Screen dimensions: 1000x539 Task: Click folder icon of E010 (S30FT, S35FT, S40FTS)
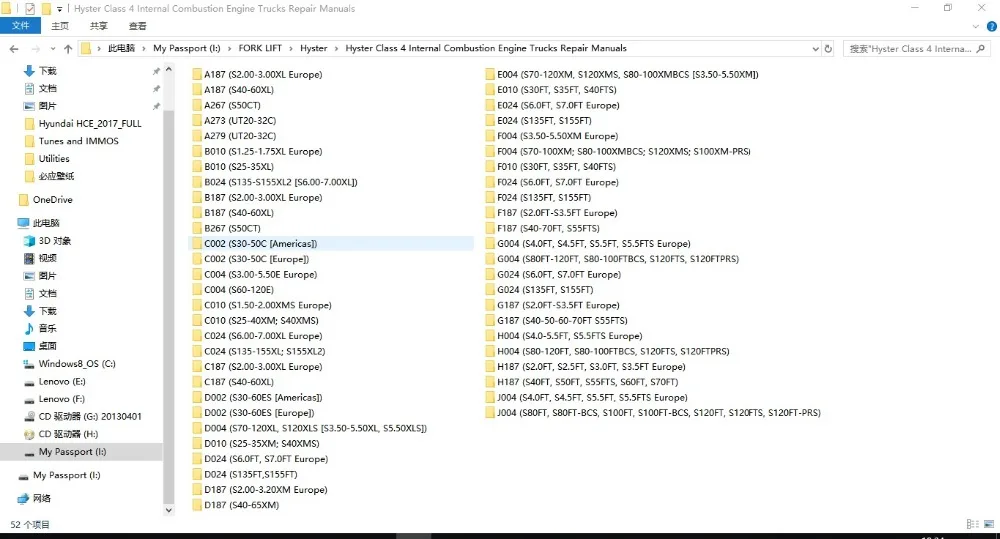click(x=490, y=90)
